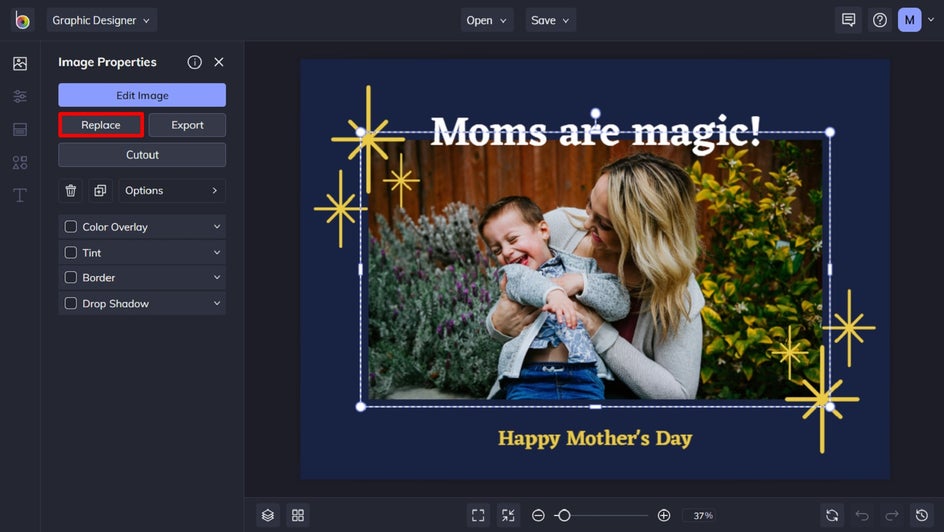Viewport: 944px width, 532px height.
Task: Click the top-right selection corner handle
Action: 830,132
